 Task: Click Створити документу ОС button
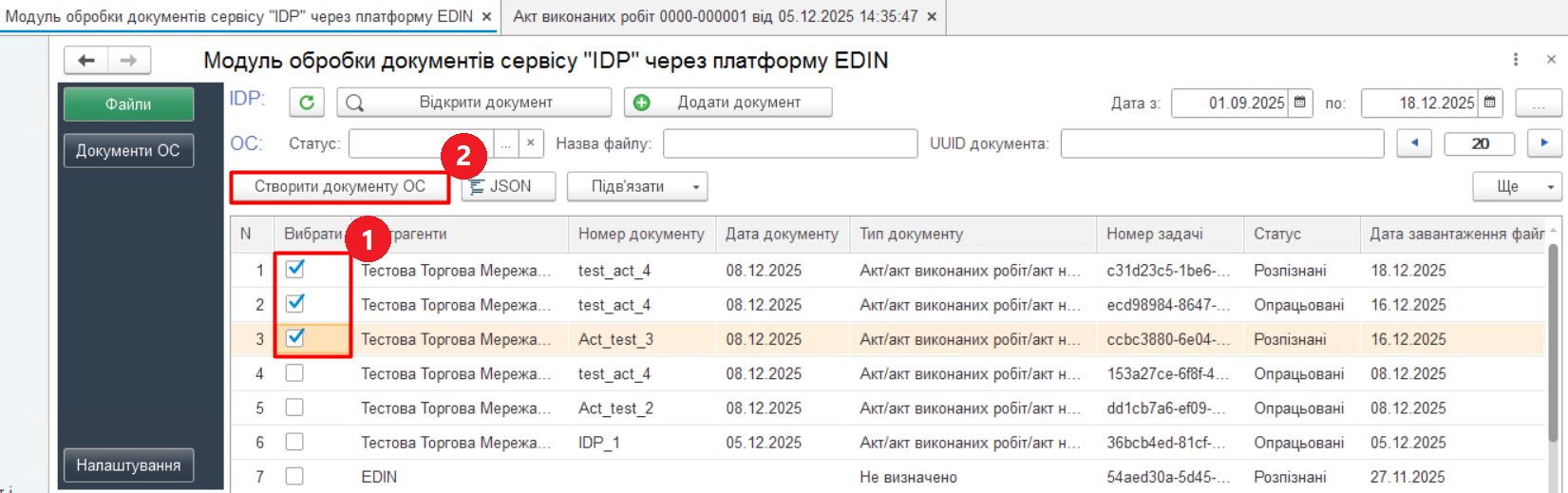click(x=339, y=187)
